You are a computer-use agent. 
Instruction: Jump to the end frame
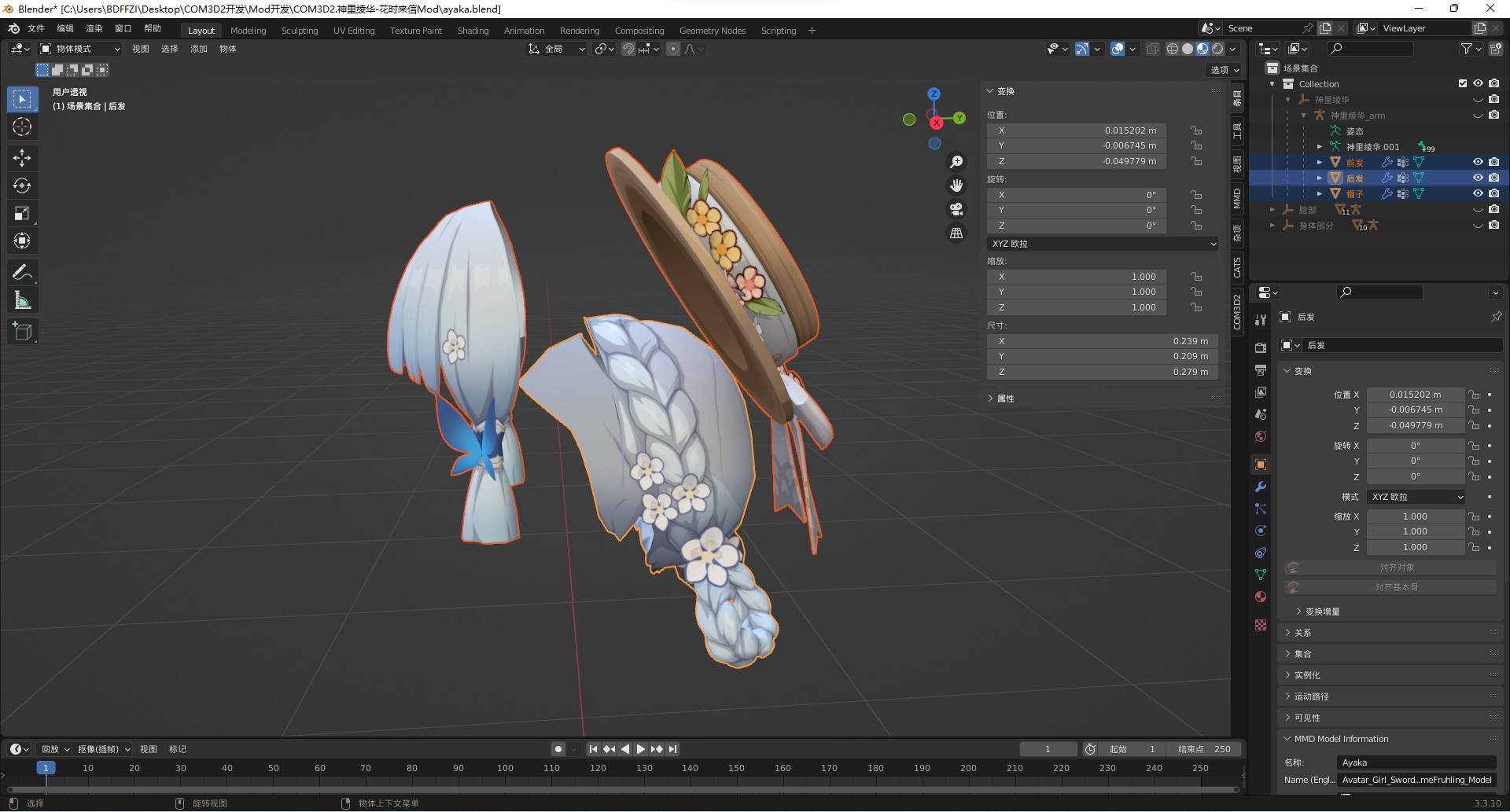673,749
